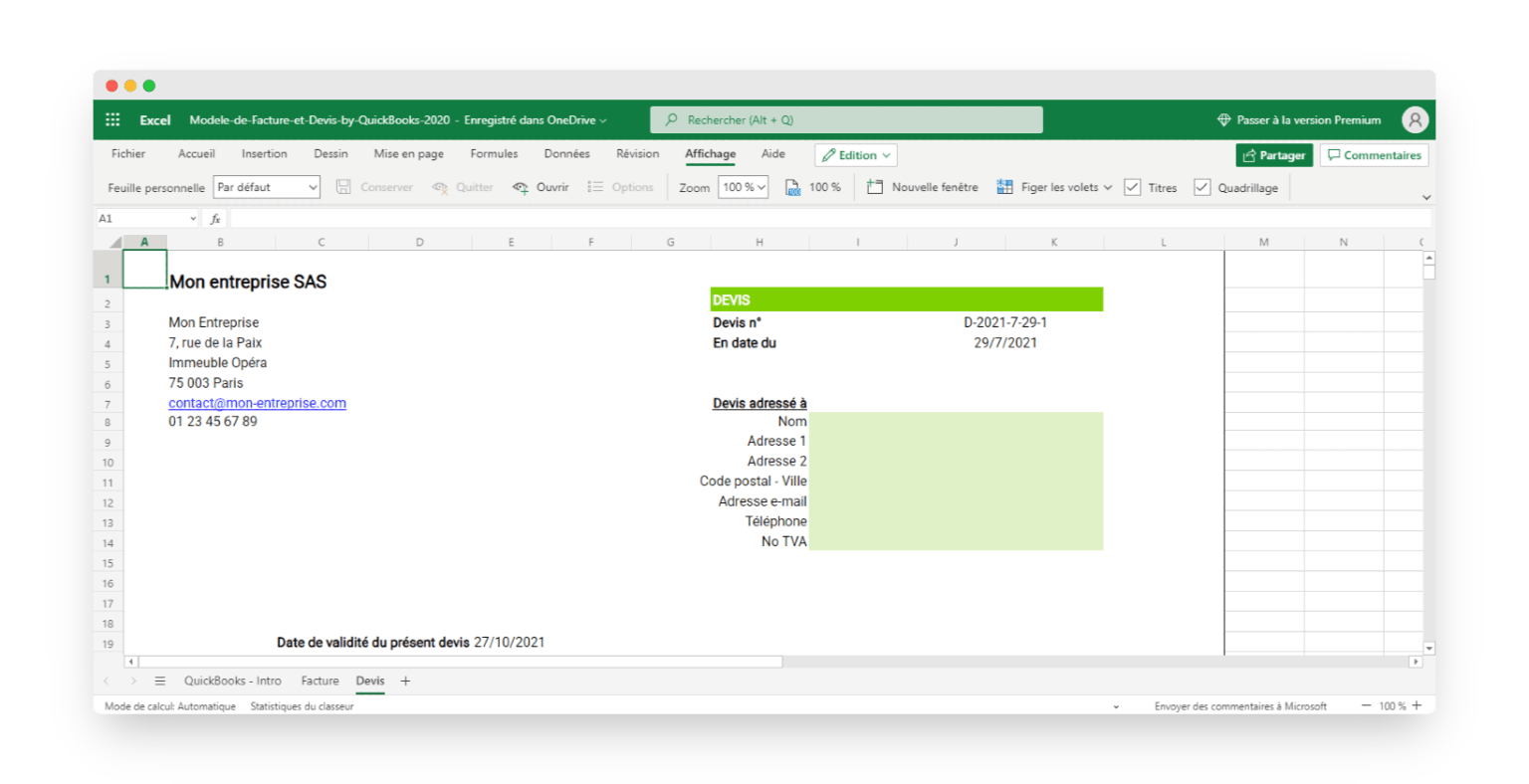Toggle Mode de calcul in the status bar
Viewport: 1529px width, 784px height.
pyautogui.click(x=169, y=705)
